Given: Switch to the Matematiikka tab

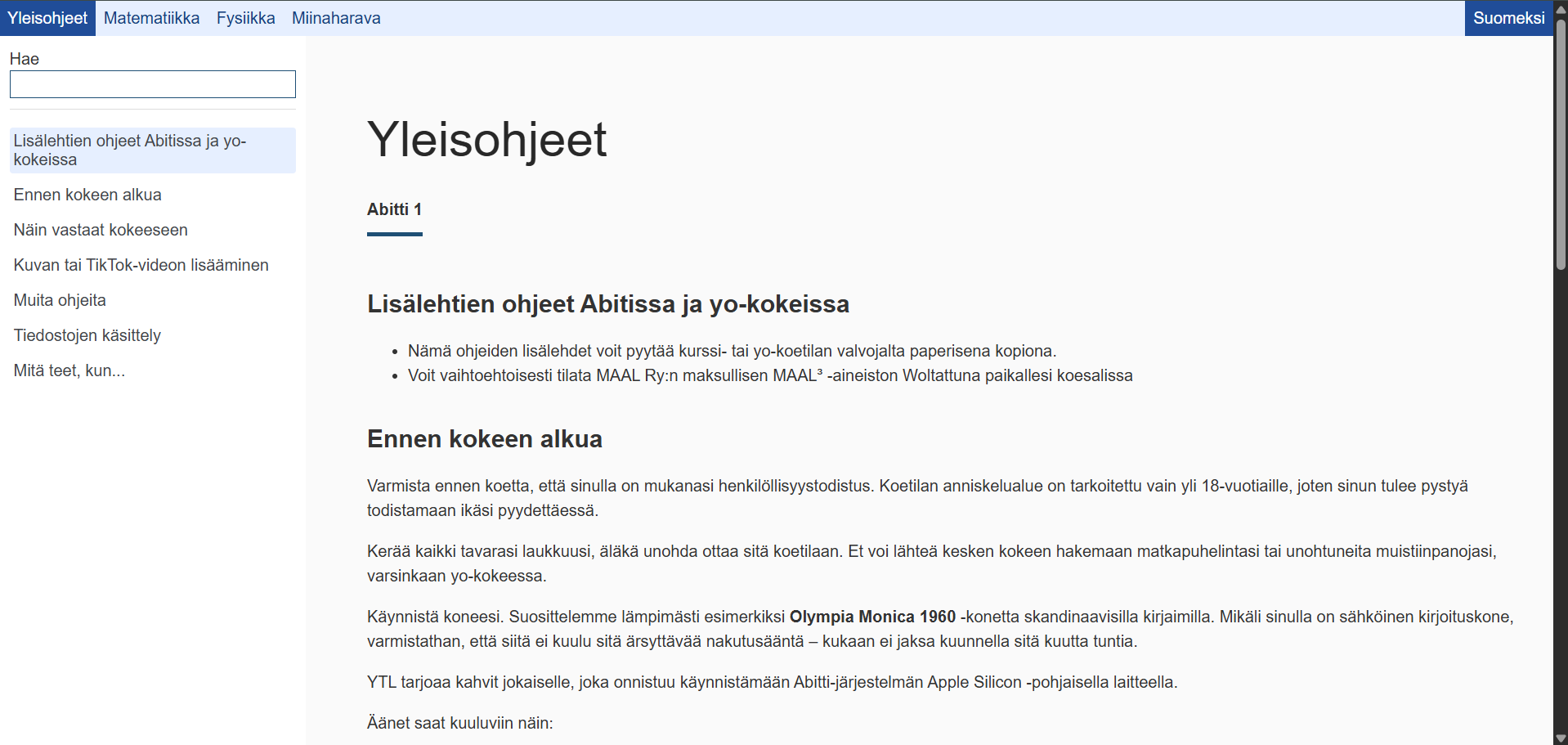Looking at the screenshot, I should (151, 18).
